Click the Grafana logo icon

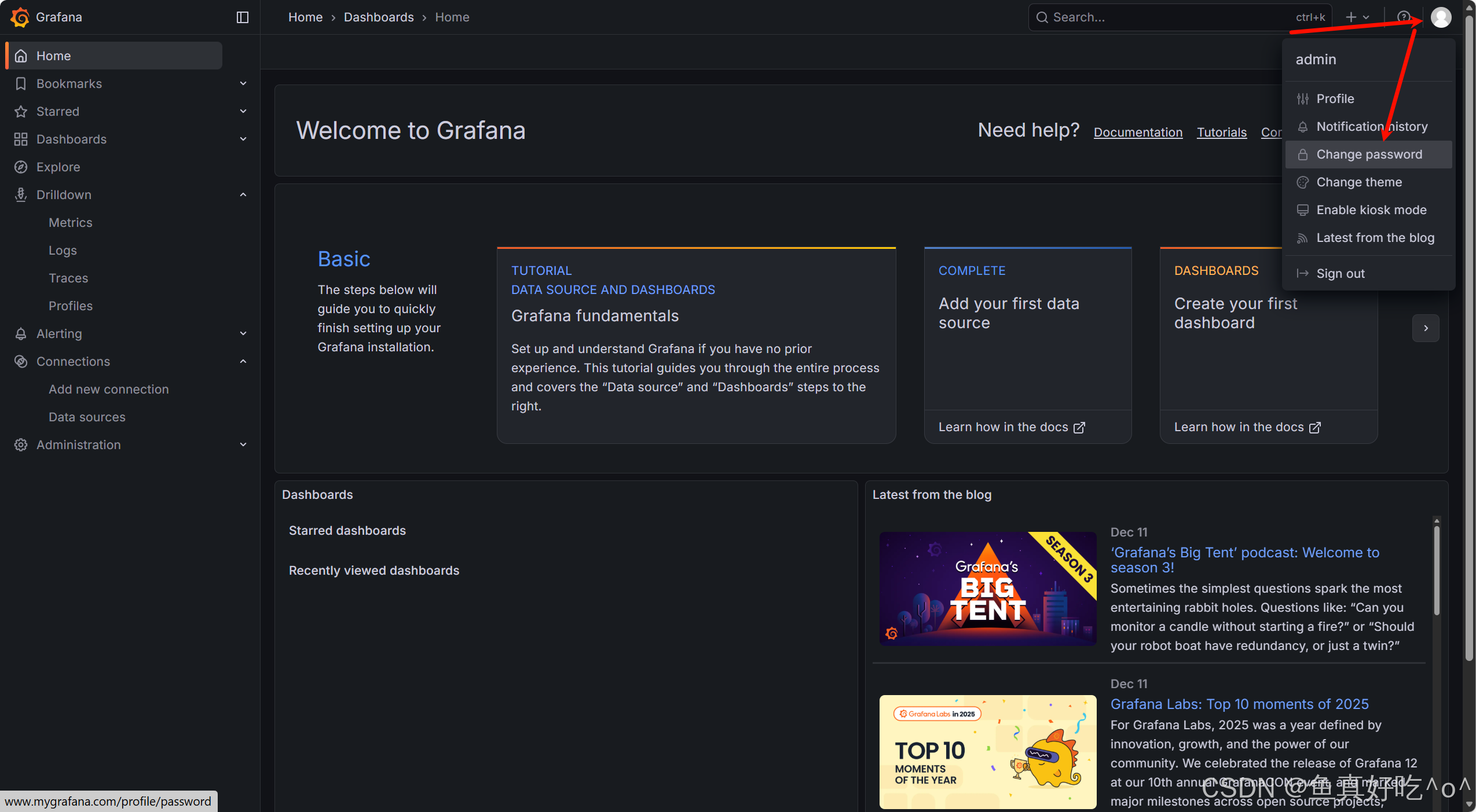[20, 17]
